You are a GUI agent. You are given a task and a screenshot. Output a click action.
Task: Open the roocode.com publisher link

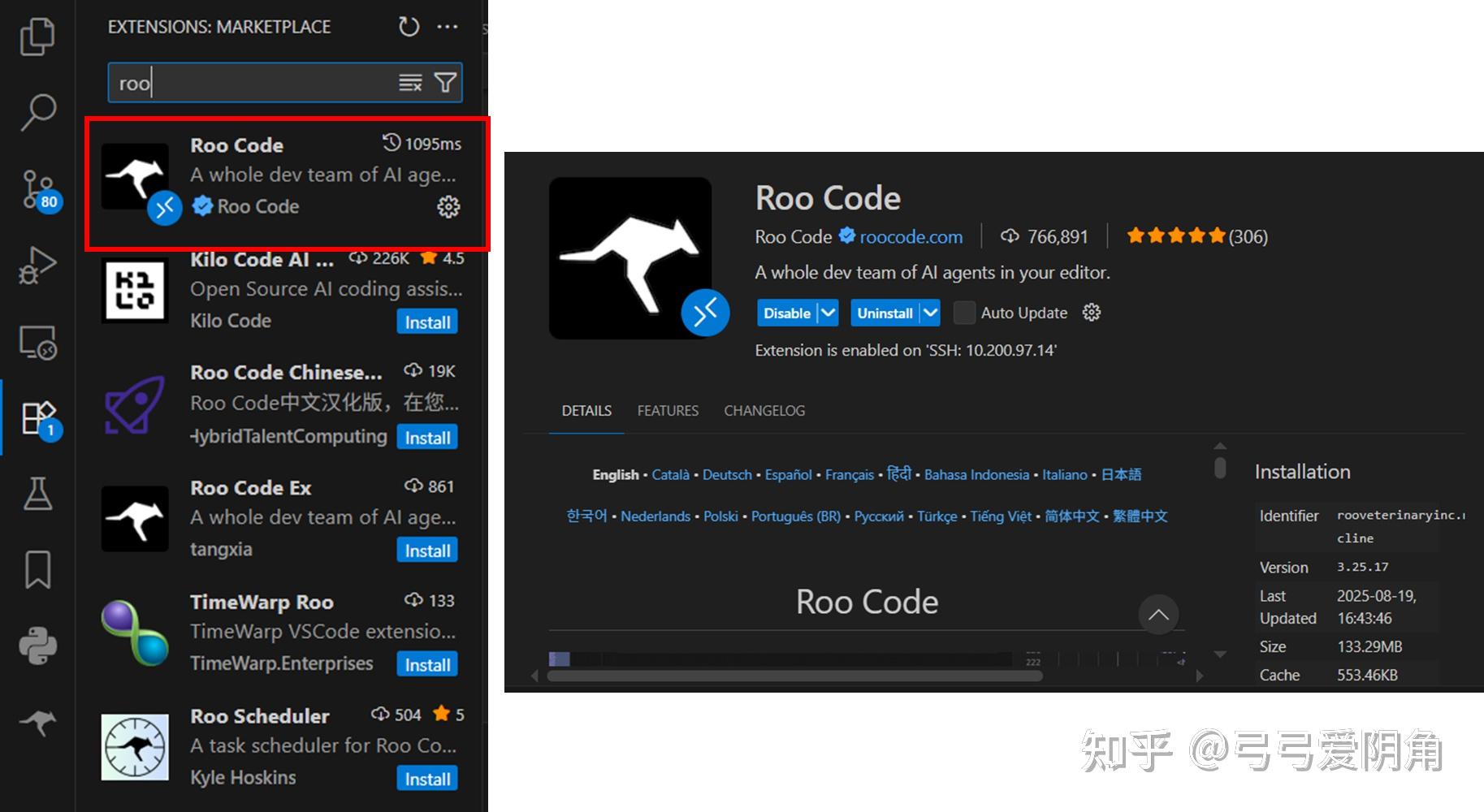911,236
